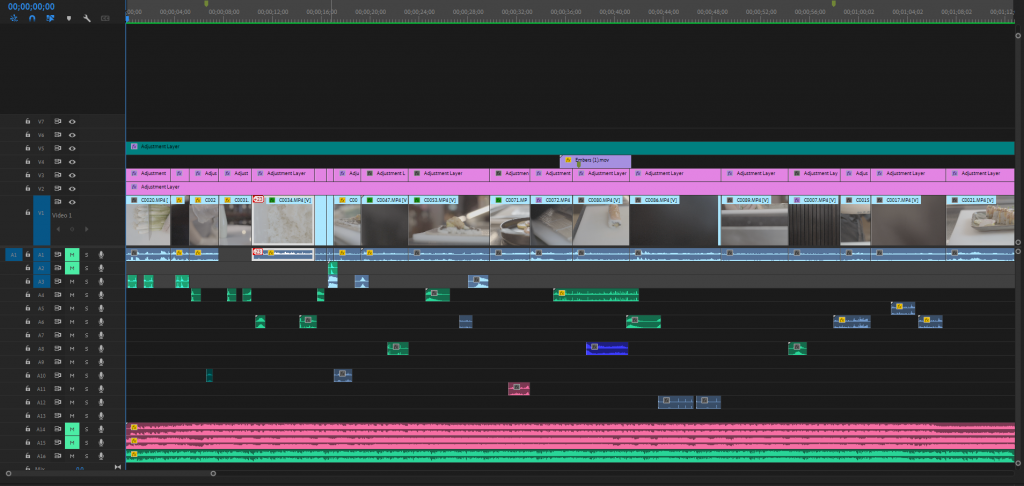This screenshot has width=1024, height=486.
Task: Click previous keyframe arrow on Video 1
Action: (x=58, y=229)
